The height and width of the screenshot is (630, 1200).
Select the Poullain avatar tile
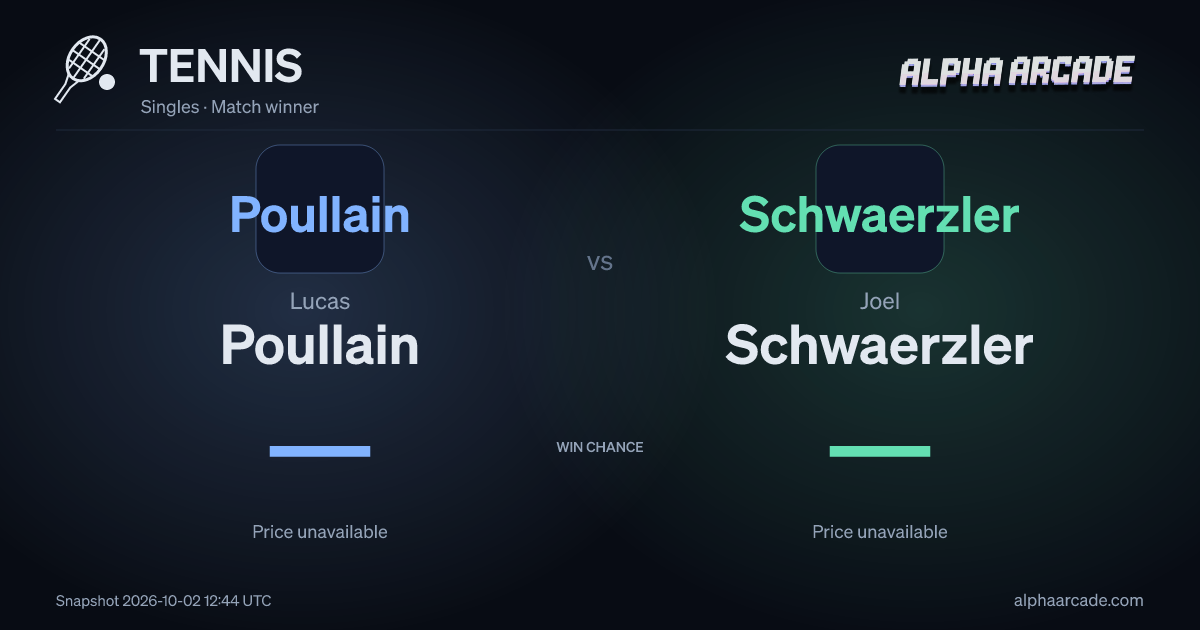[320, 209]
